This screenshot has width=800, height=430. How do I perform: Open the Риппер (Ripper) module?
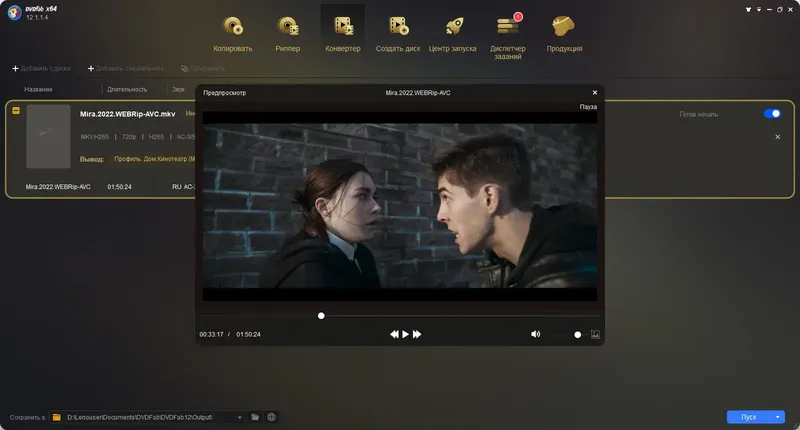tap(288, 34)
